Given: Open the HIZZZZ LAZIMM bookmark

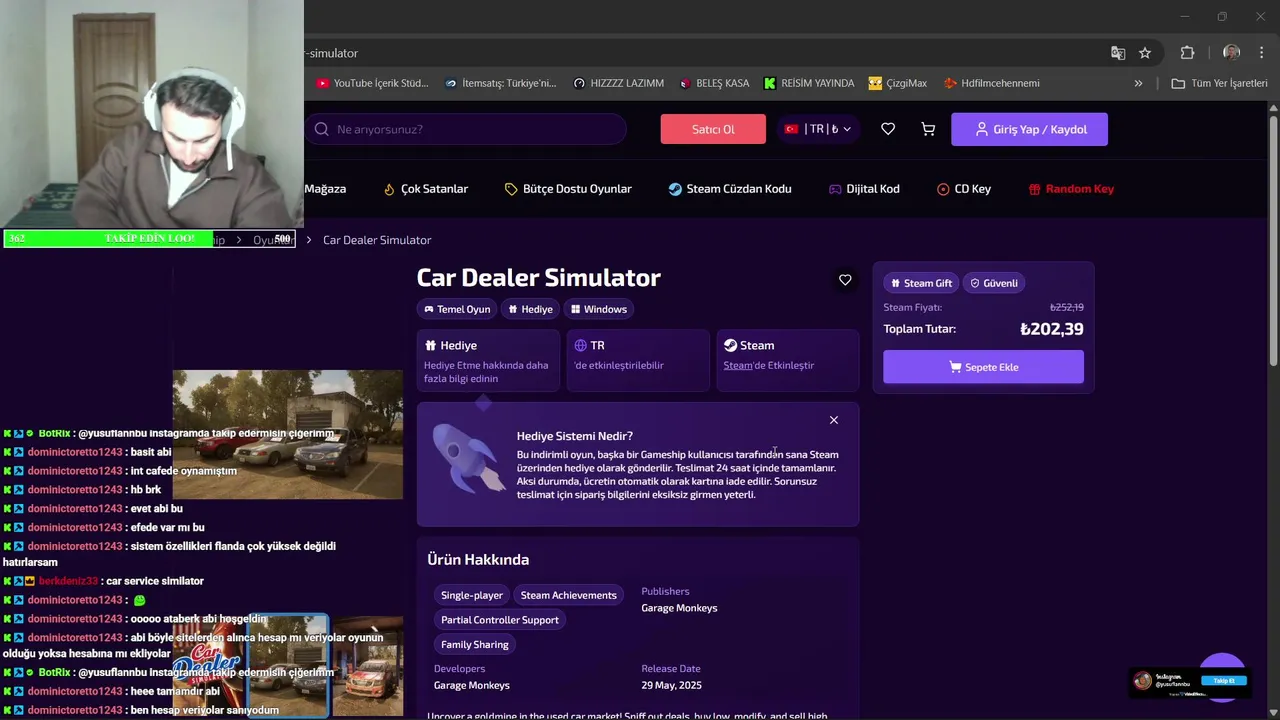Looking at the screenshot, I should [618, 83].
